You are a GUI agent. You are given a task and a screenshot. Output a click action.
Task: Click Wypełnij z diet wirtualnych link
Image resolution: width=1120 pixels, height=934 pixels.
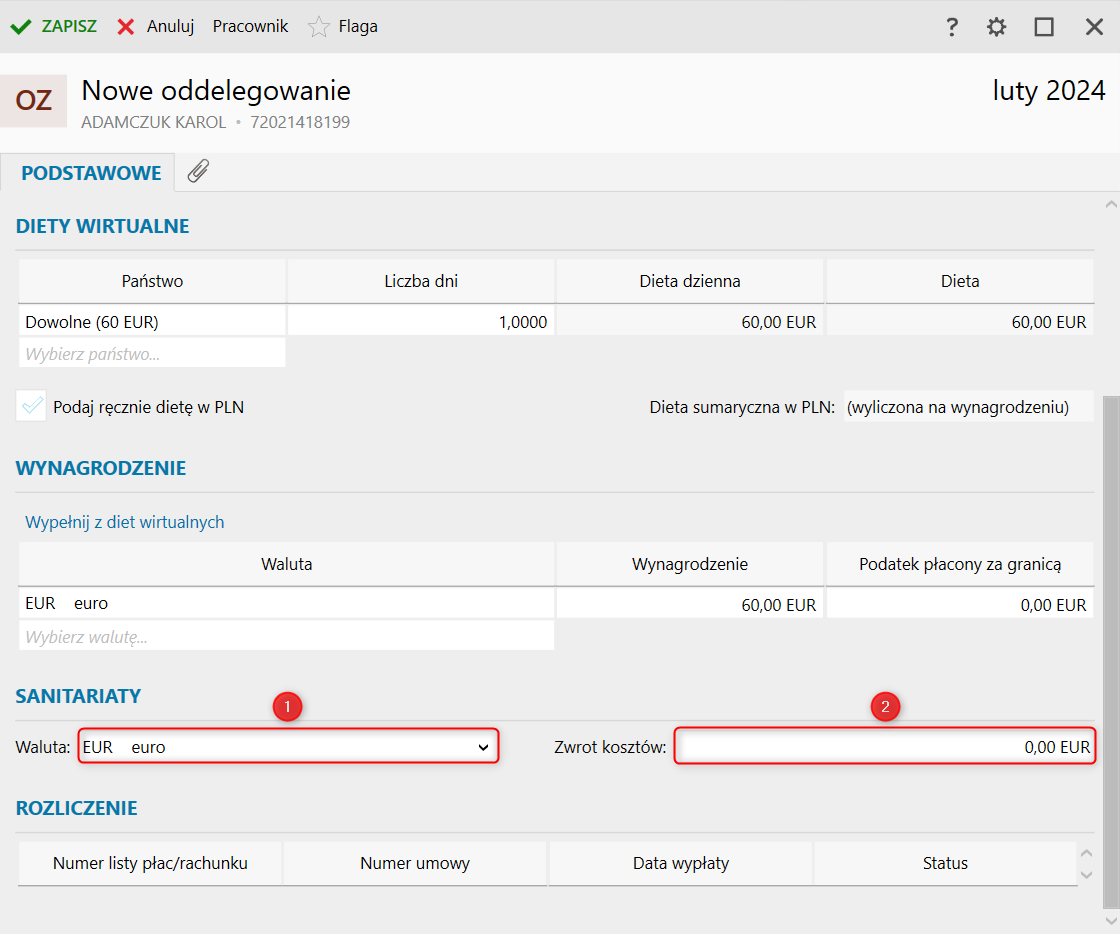click(x=124, y=522)
